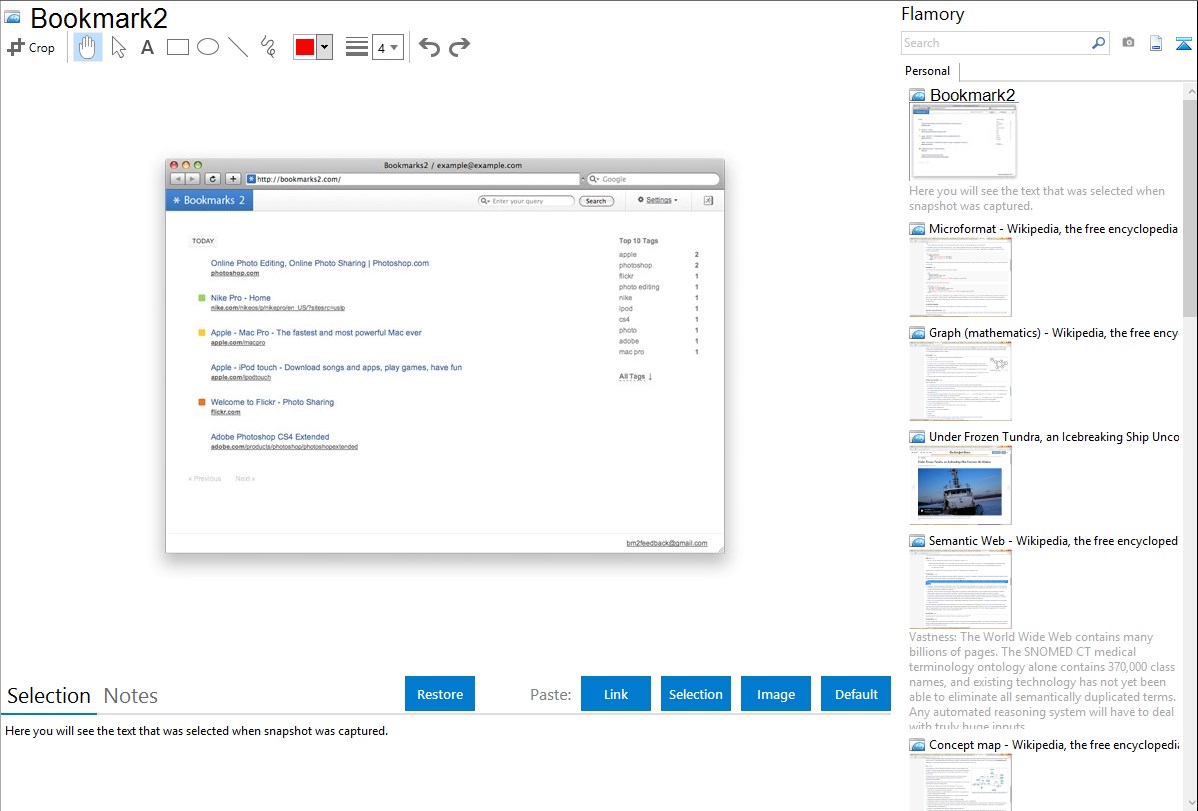Open the Notes tab
The height and width of the screenshot is (811, 1198).
coord(131,696)
